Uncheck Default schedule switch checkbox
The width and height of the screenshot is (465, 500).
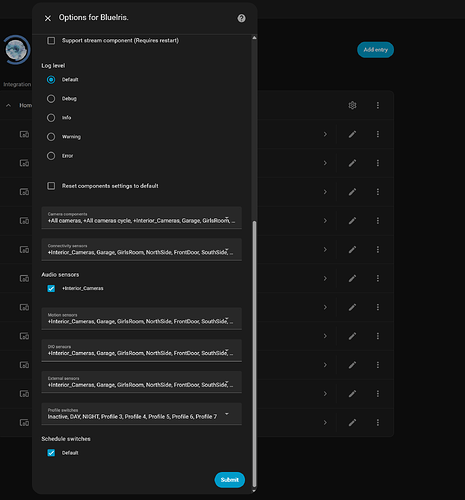tap(51, 453)
